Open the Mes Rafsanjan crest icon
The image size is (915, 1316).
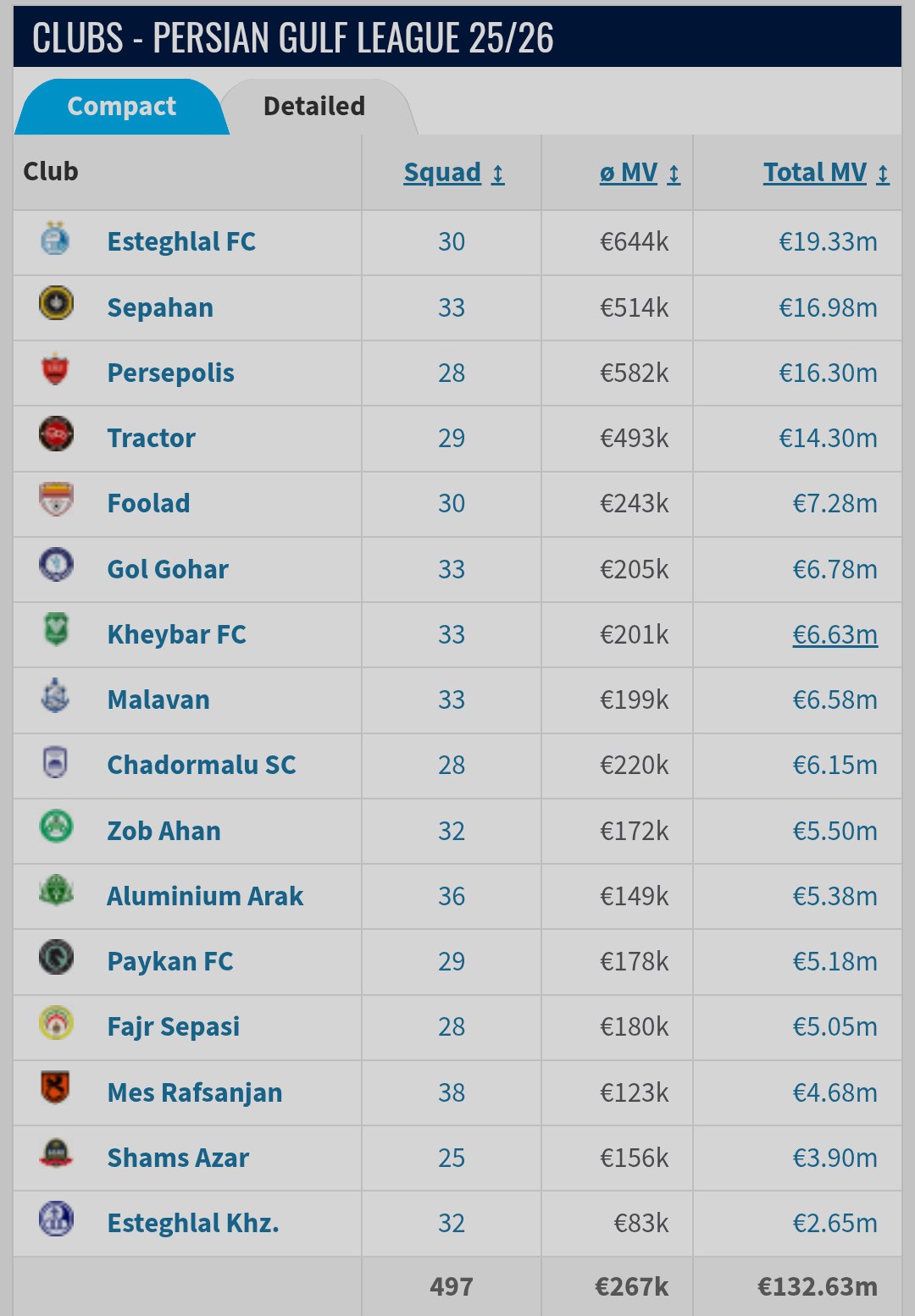point(56,1089)
